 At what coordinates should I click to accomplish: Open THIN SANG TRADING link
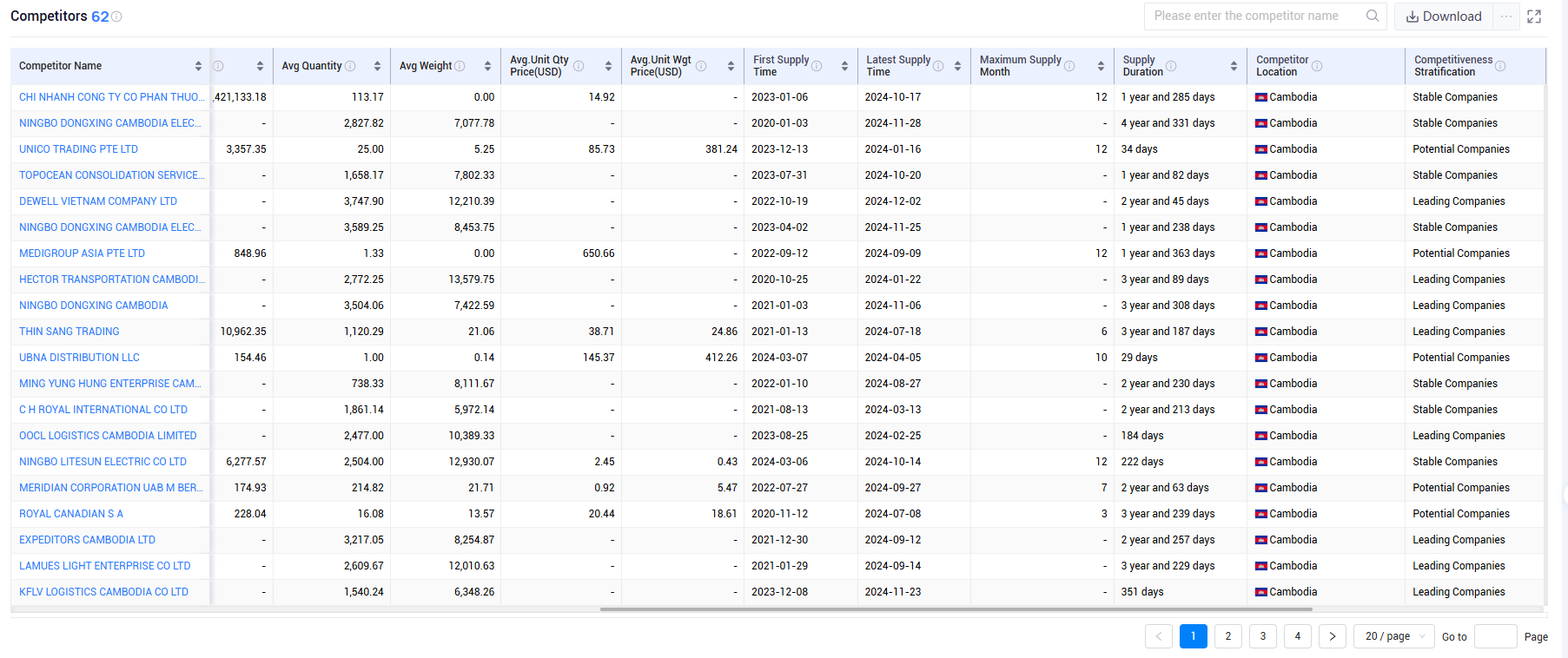tap(69, 332)
